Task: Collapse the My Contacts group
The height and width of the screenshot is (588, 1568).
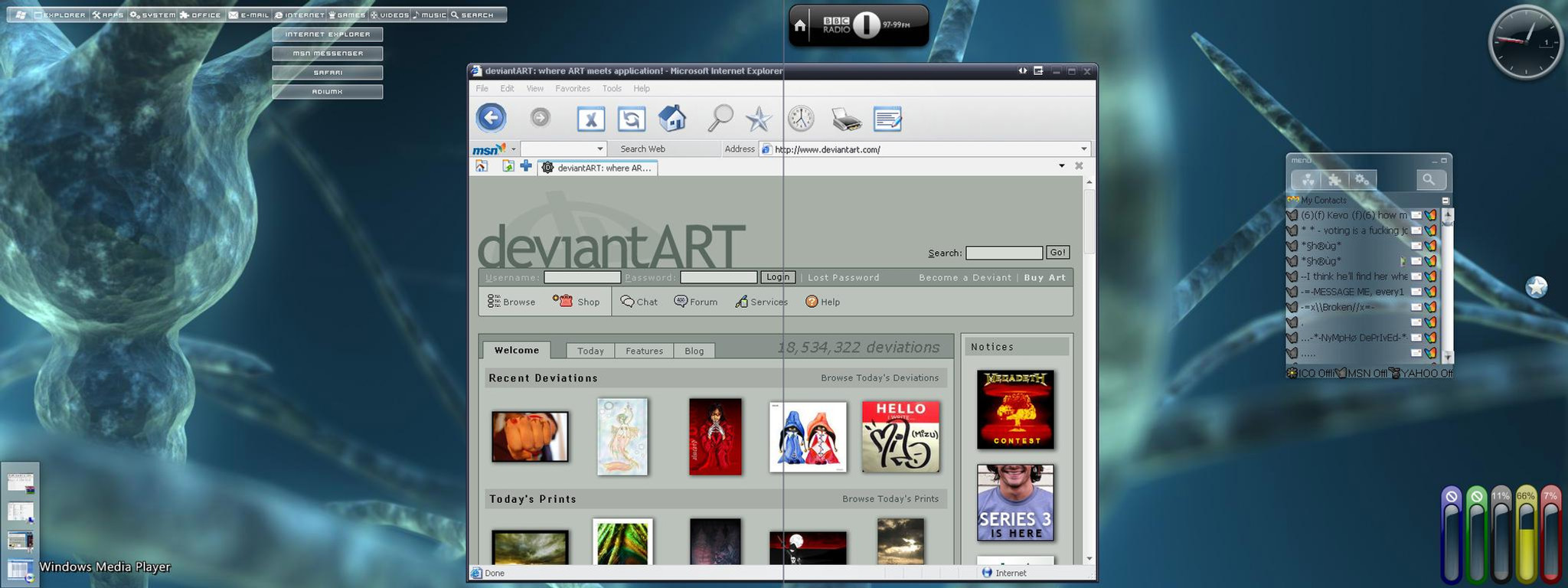Action: tap(1445, 201)
